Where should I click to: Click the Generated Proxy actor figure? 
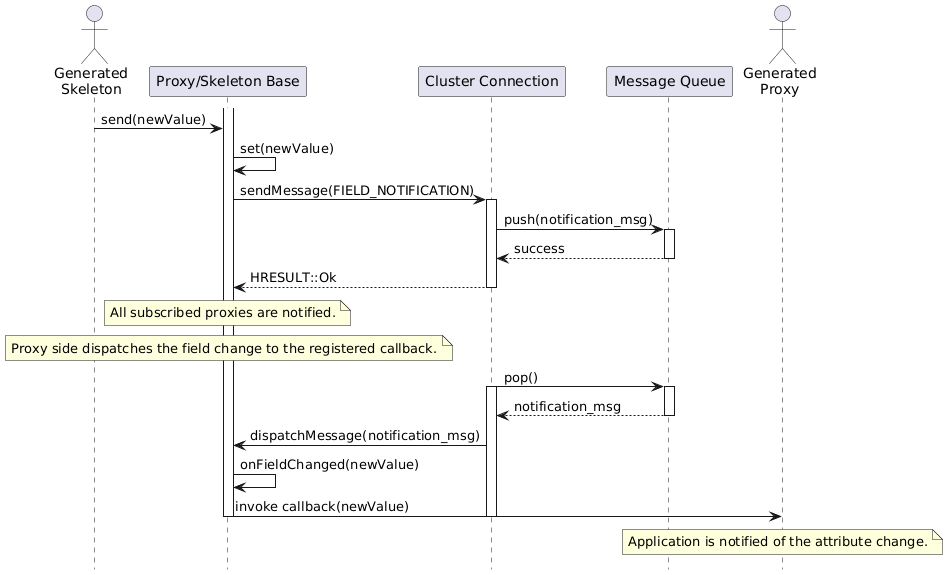coord(782,34)
